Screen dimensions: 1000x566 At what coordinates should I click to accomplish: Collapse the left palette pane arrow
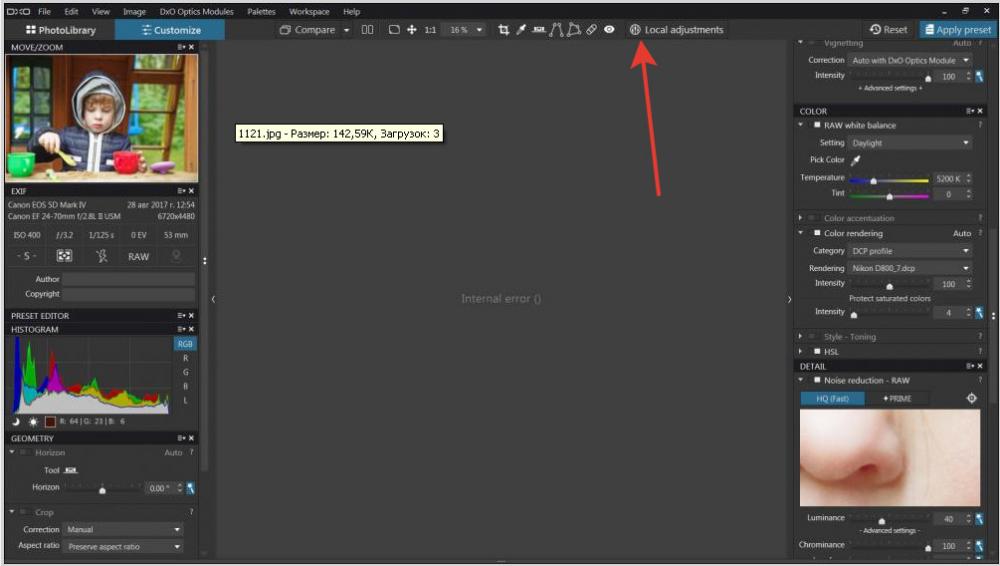coord(213,299)
